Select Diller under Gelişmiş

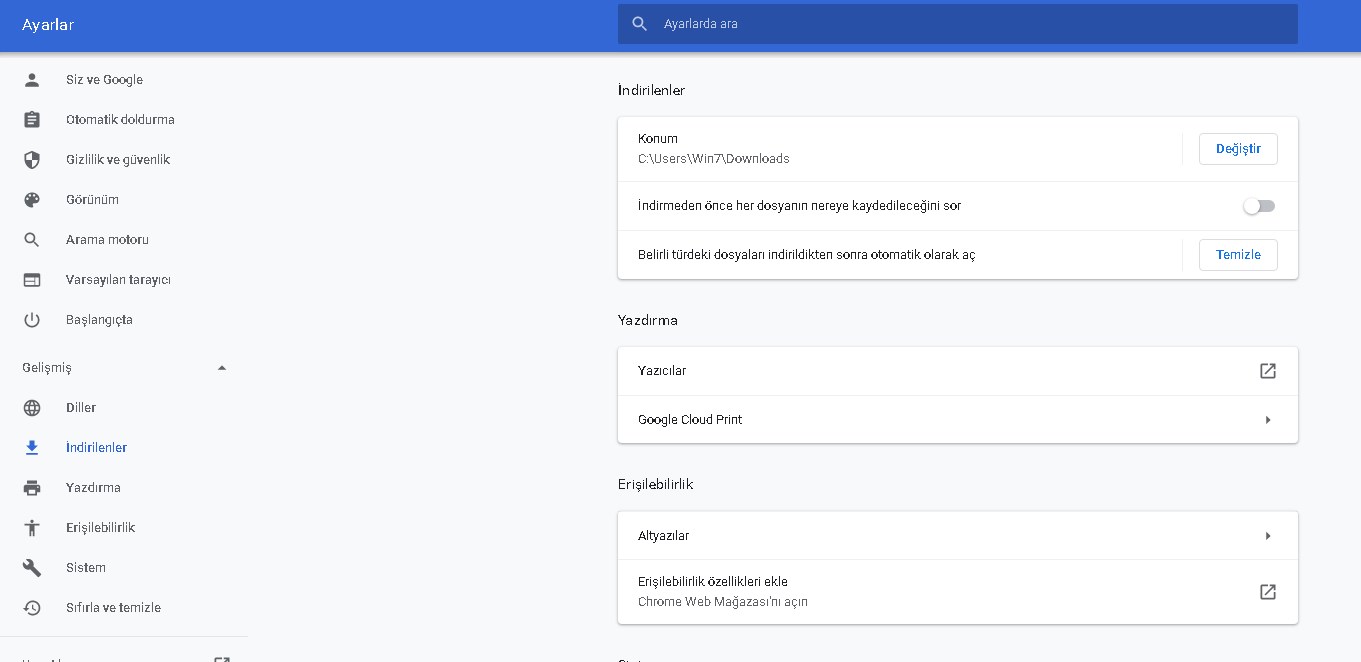81,408
